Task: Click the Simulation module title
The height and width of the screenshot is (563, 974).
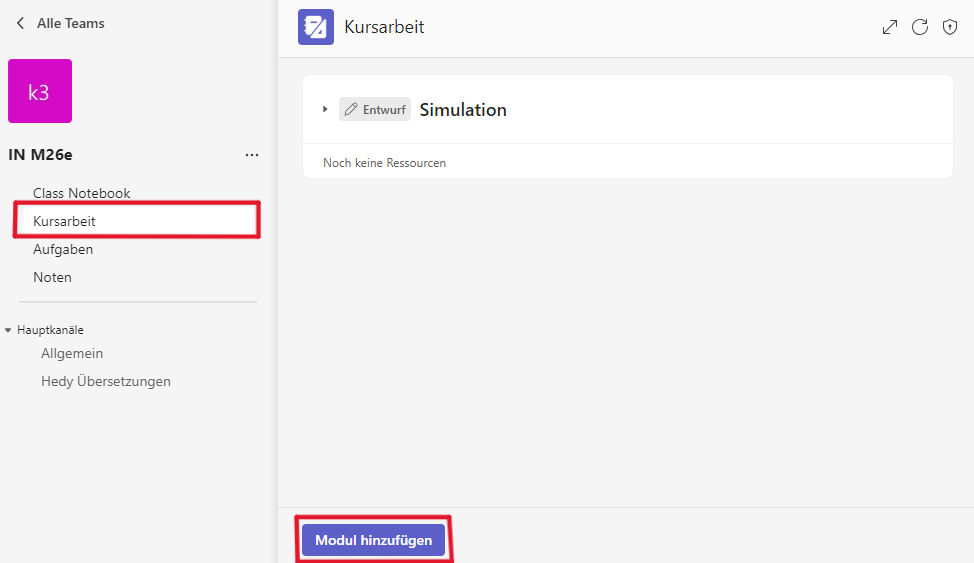Action: pos(463,109)
